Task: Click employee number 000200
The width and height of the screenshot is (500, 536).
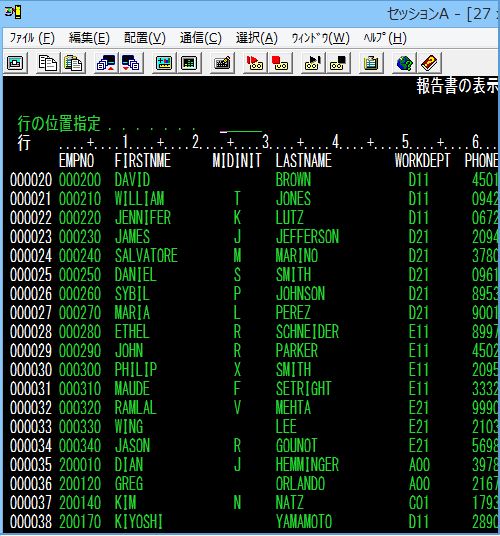Action: click(80, 180)
